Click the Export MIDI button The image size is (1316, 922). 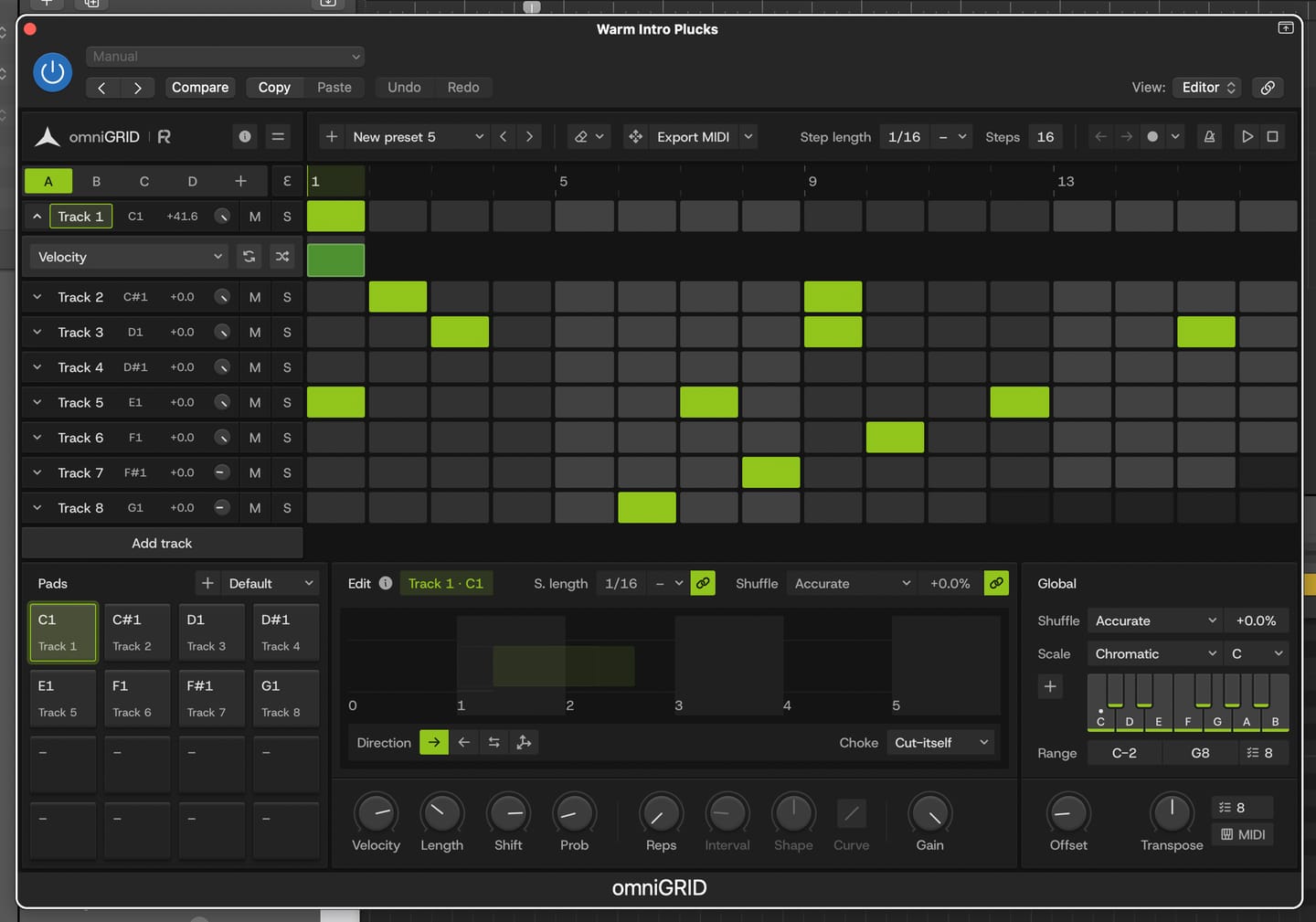[693, 137]
